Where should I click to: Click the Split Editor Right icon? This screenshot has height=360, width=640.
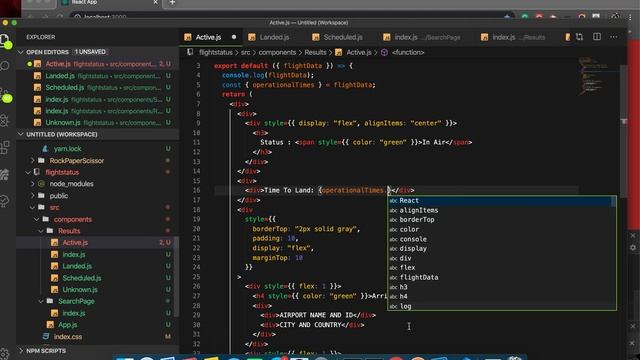point(597,37)
